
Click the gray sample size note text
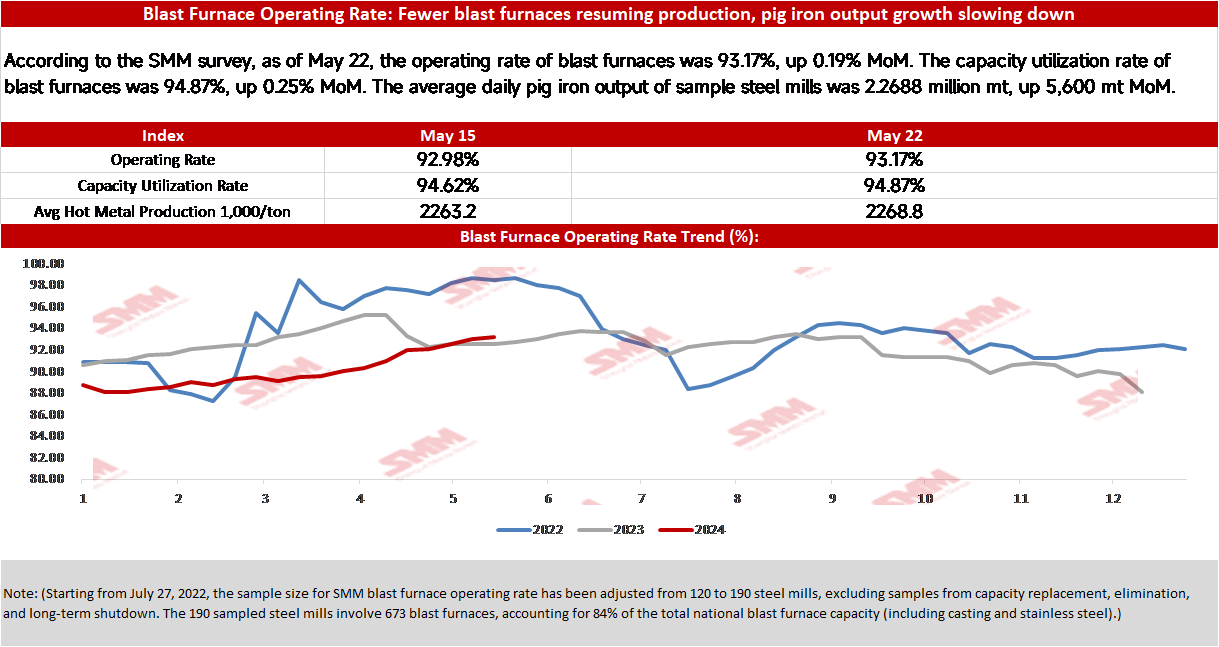(597, 604)
